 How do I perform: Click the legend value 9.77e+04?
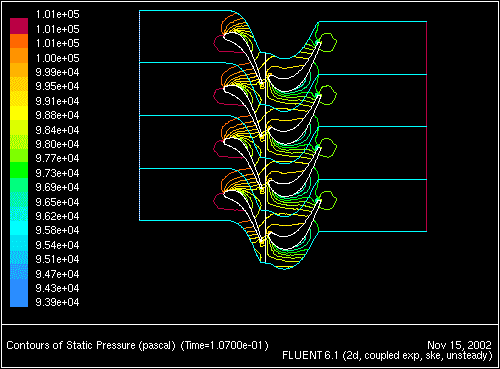(58, 158)
